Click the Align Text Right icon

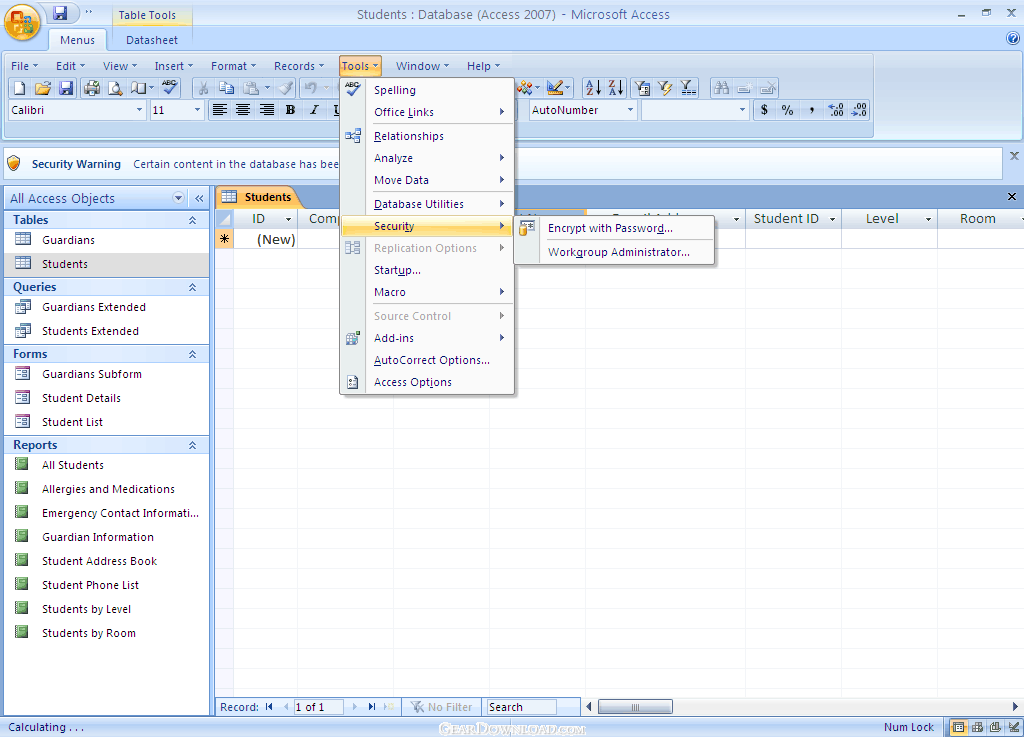(x=266, y=110)
